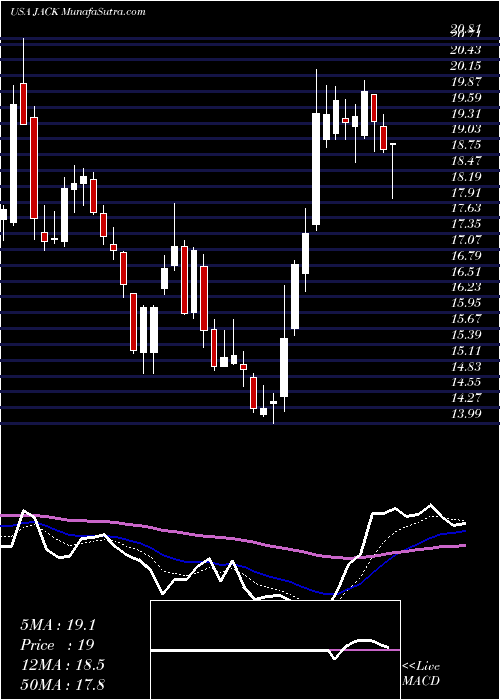This screenshot has height=700, width=500.
Task: Click the 5MA : 19.1 value
Action: tap(58, 625)
